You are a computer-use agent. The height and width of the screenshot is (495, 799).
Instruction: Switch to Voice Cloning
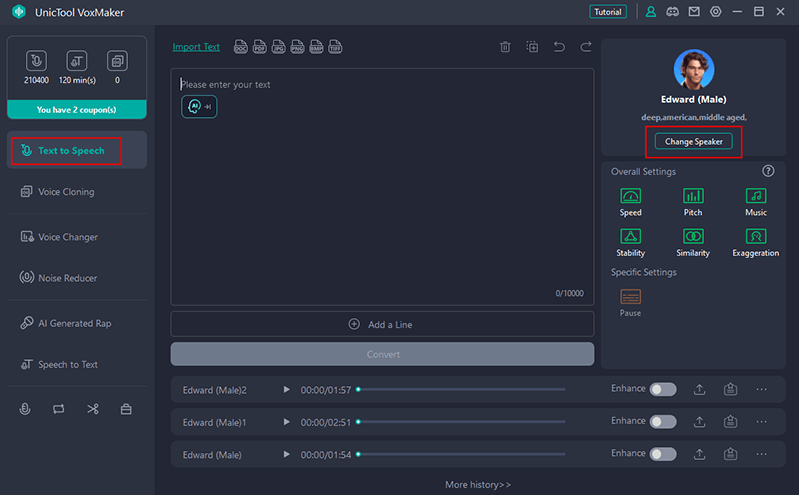66,192
